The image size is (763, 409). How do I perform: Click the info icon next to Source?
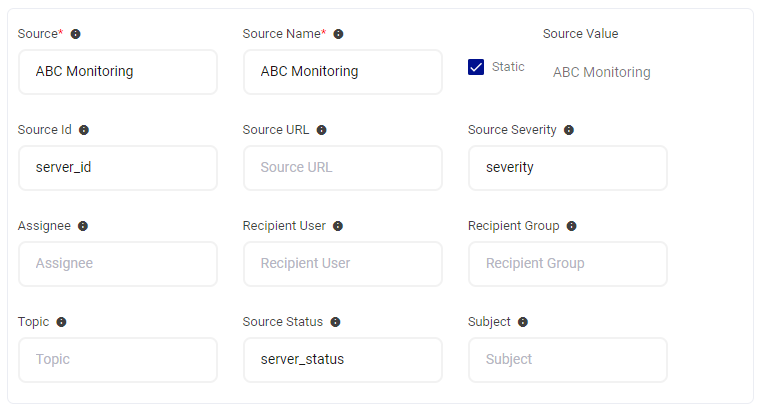point(76,34)
